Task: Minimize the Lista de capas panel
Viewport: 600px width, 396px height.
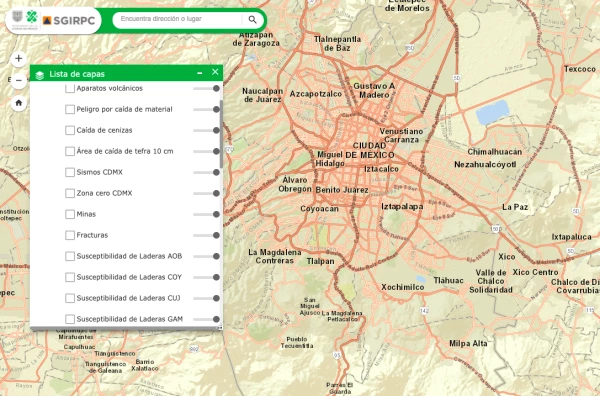Action: coord(200,73)
